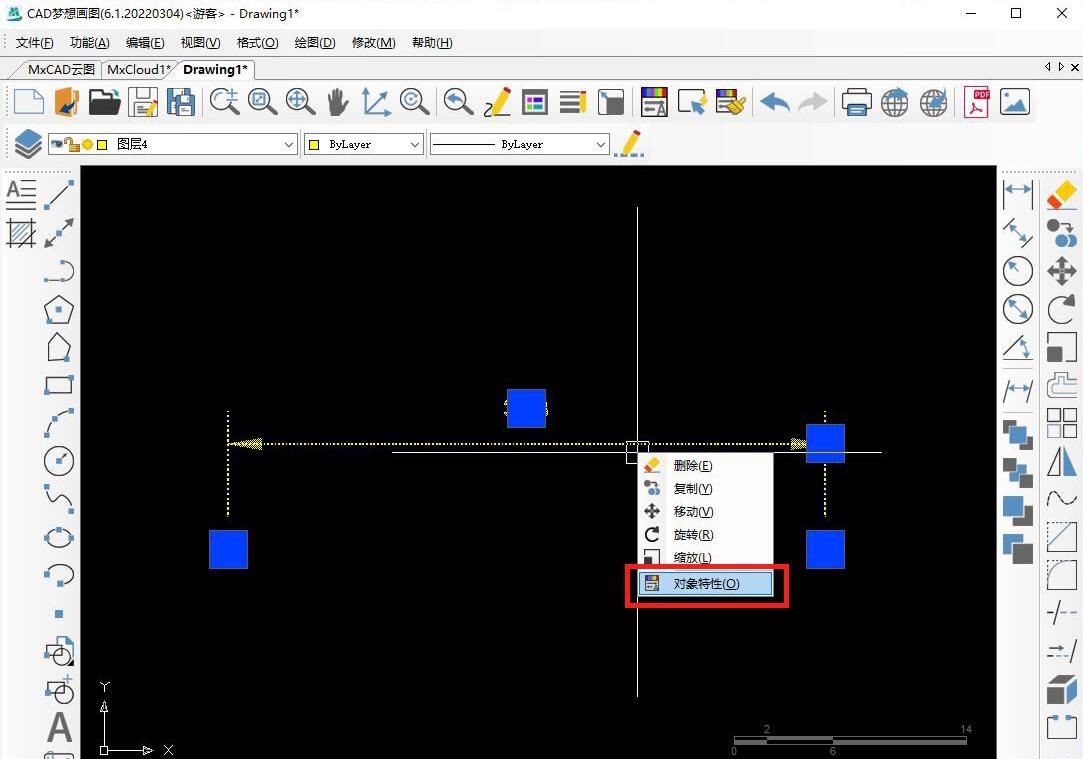Screen dimensions: 1083x759
Task: Select the Mirror tool in right toolbar
Action: [x=1061, y=462]
